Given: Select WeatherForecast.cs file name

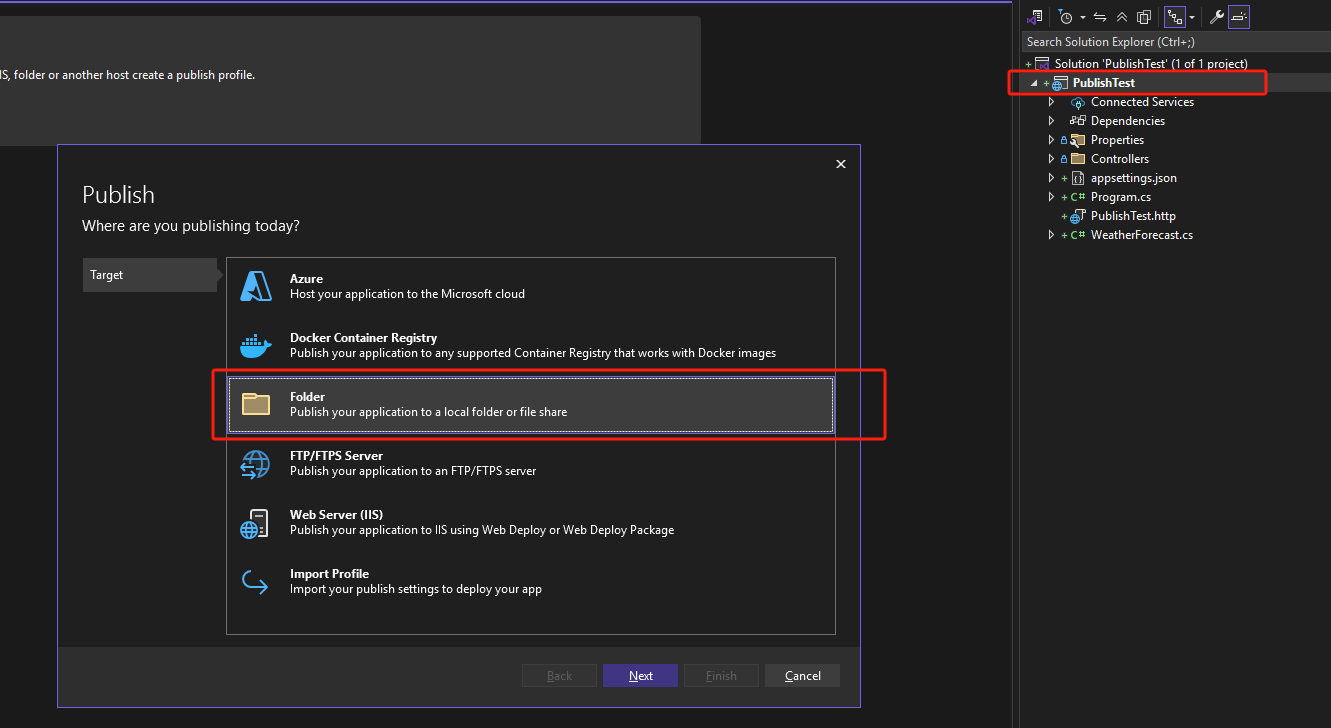Looking at the screenshot, I should [x=1142, y=235].
